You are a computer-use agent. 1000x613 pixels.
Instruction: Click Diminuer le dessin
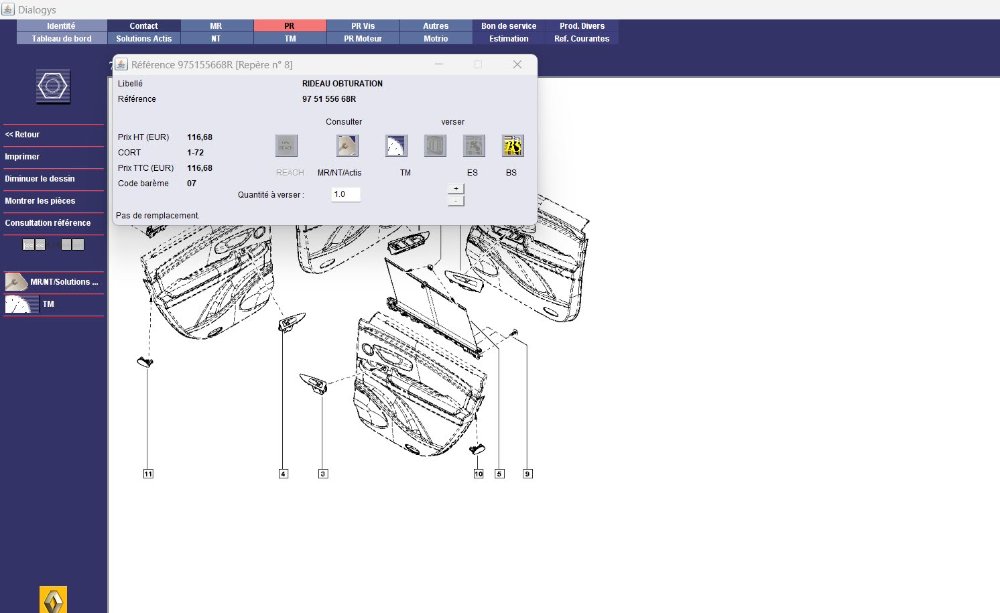tap(40, 178)
